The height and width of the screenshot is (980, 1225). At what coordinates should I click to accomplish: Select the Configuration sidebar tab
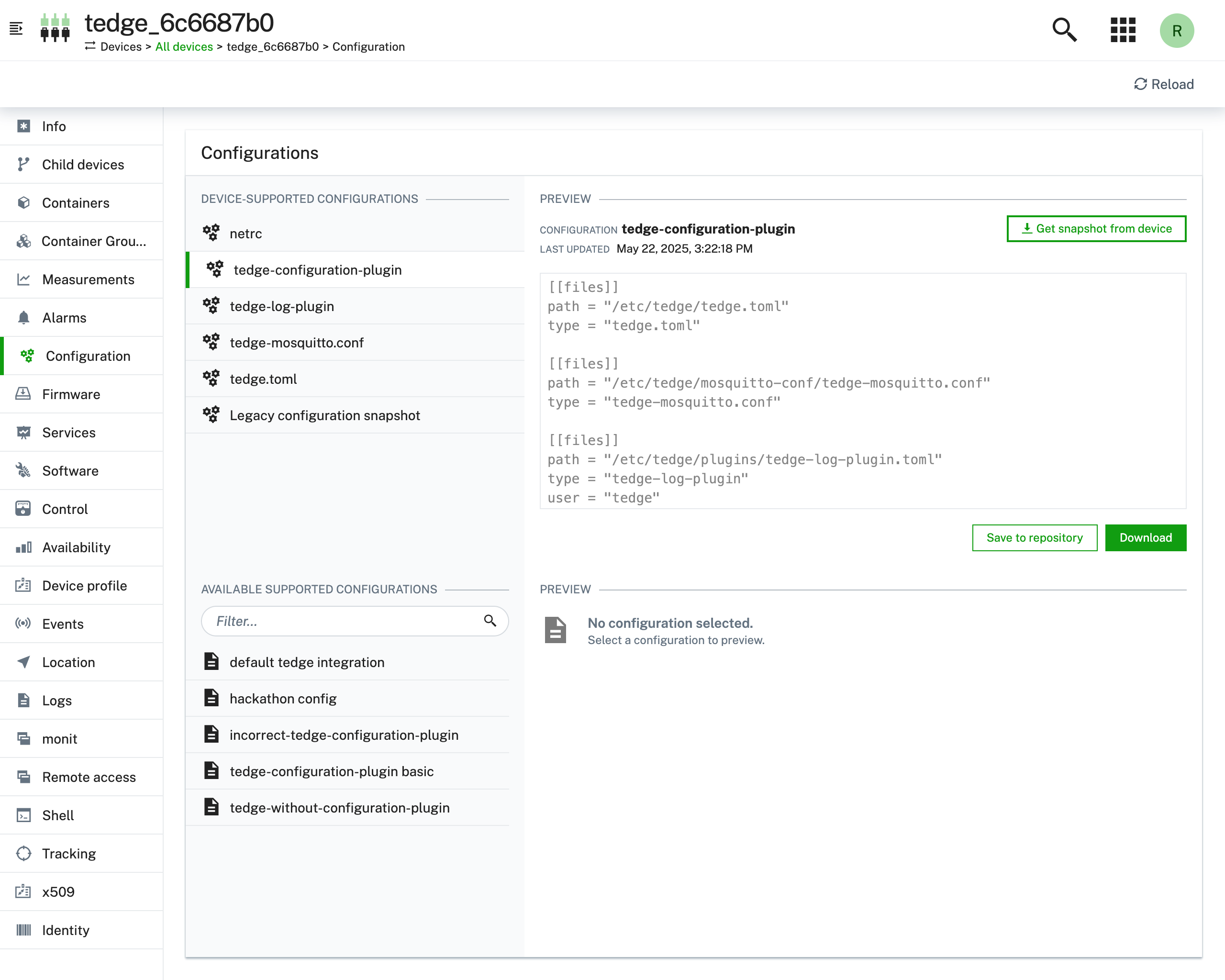(81, 356)
